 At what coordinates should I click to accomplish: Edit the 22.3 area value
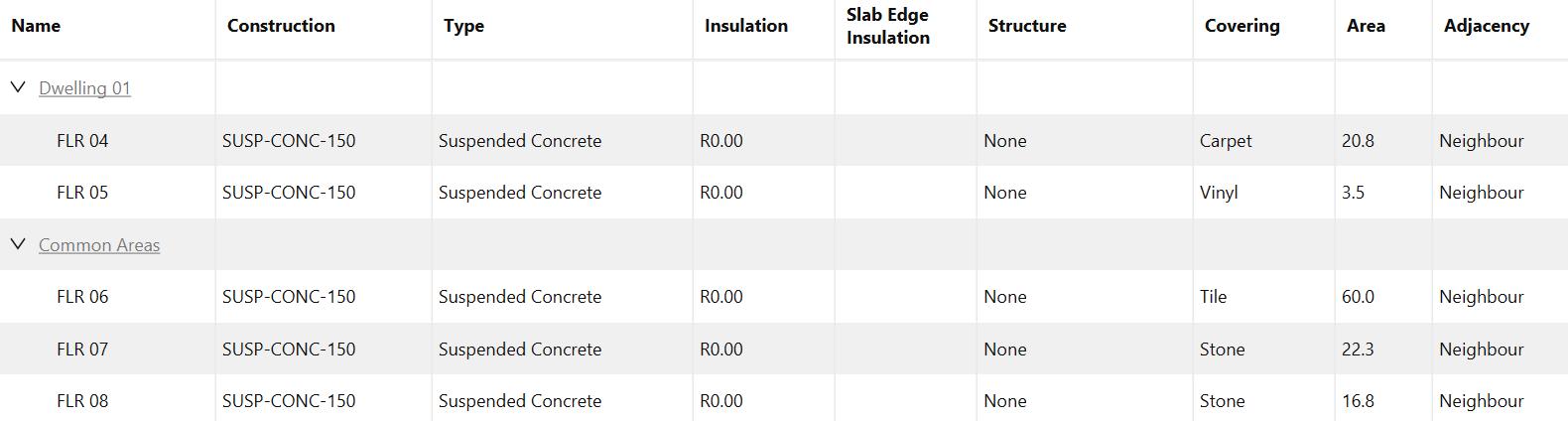coord(1358,350)
